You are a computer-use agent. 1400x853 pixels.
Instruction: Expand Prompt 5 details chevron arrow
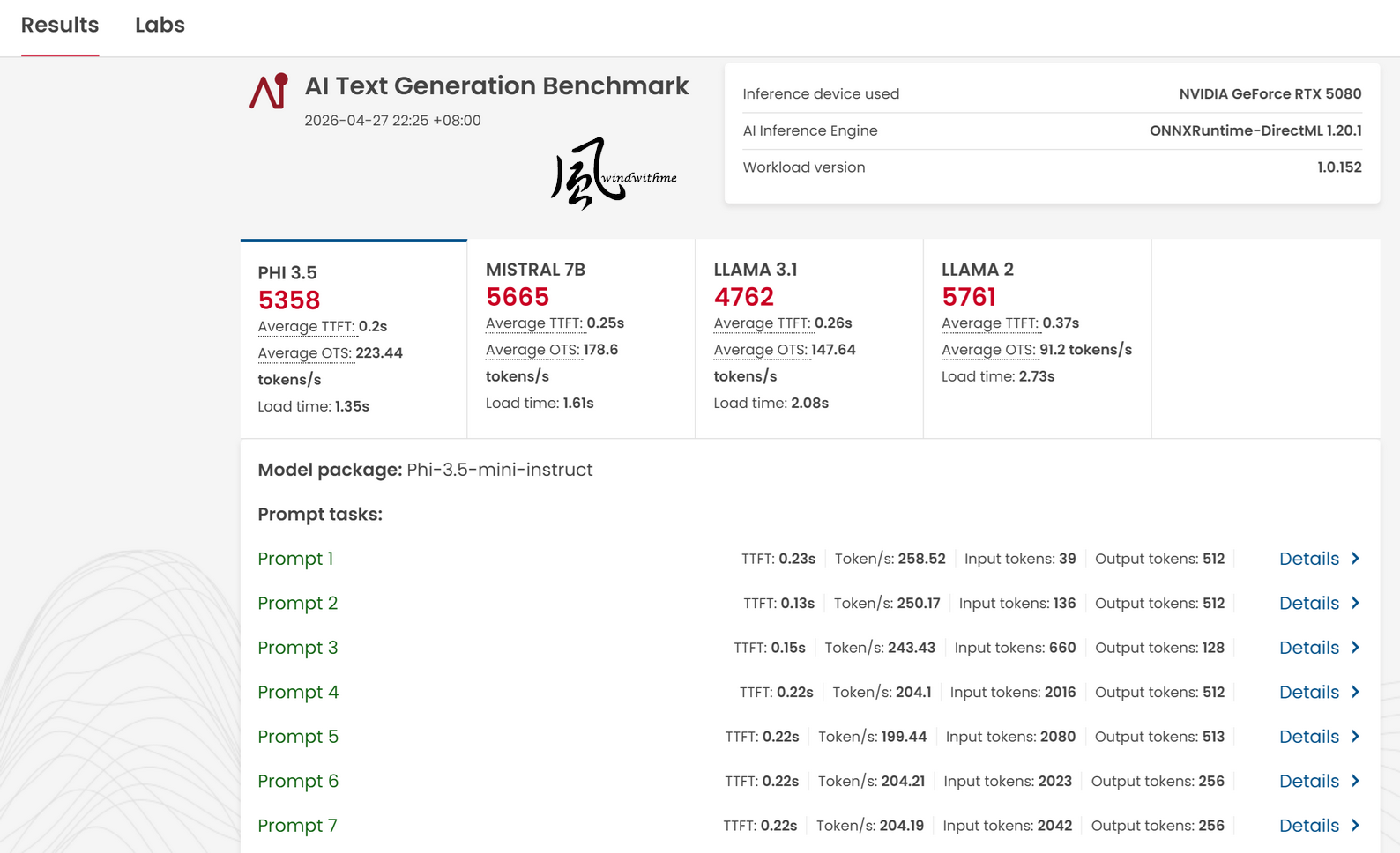[1356, 736]
